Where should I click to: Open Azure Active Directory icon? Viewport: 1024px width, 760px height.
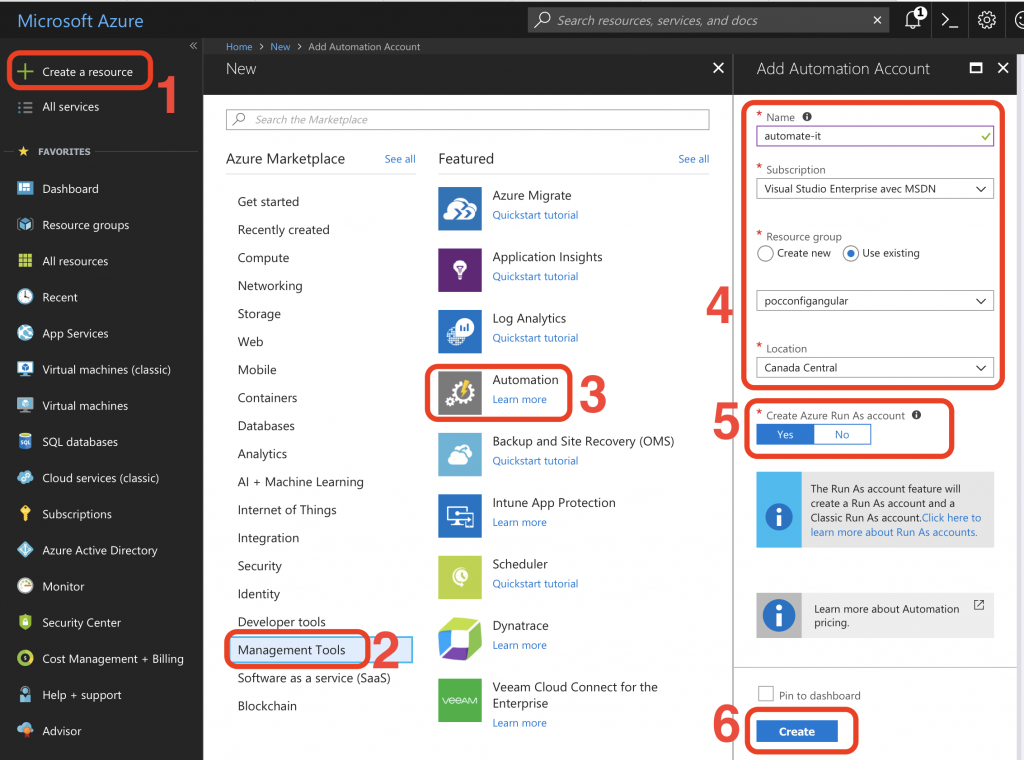(25, 550)
